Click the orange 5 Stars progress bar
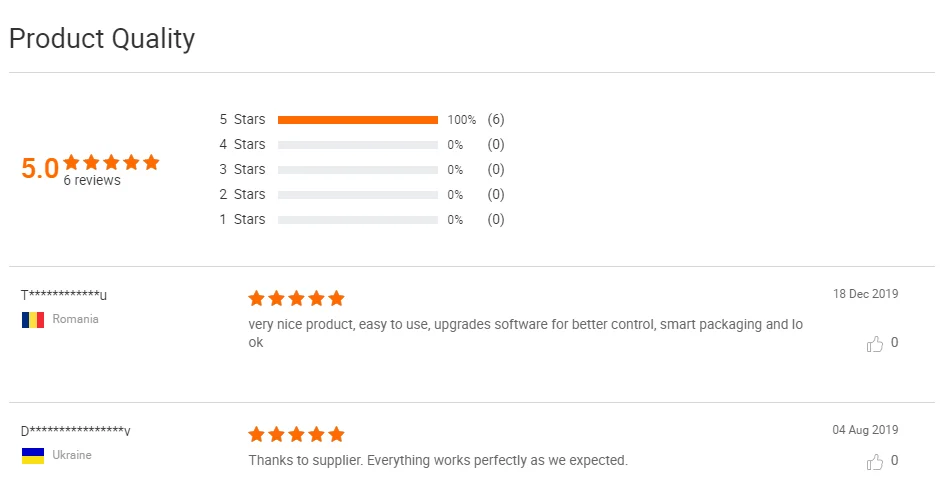This screenshot has width=948, height=487. coord(357,120)
